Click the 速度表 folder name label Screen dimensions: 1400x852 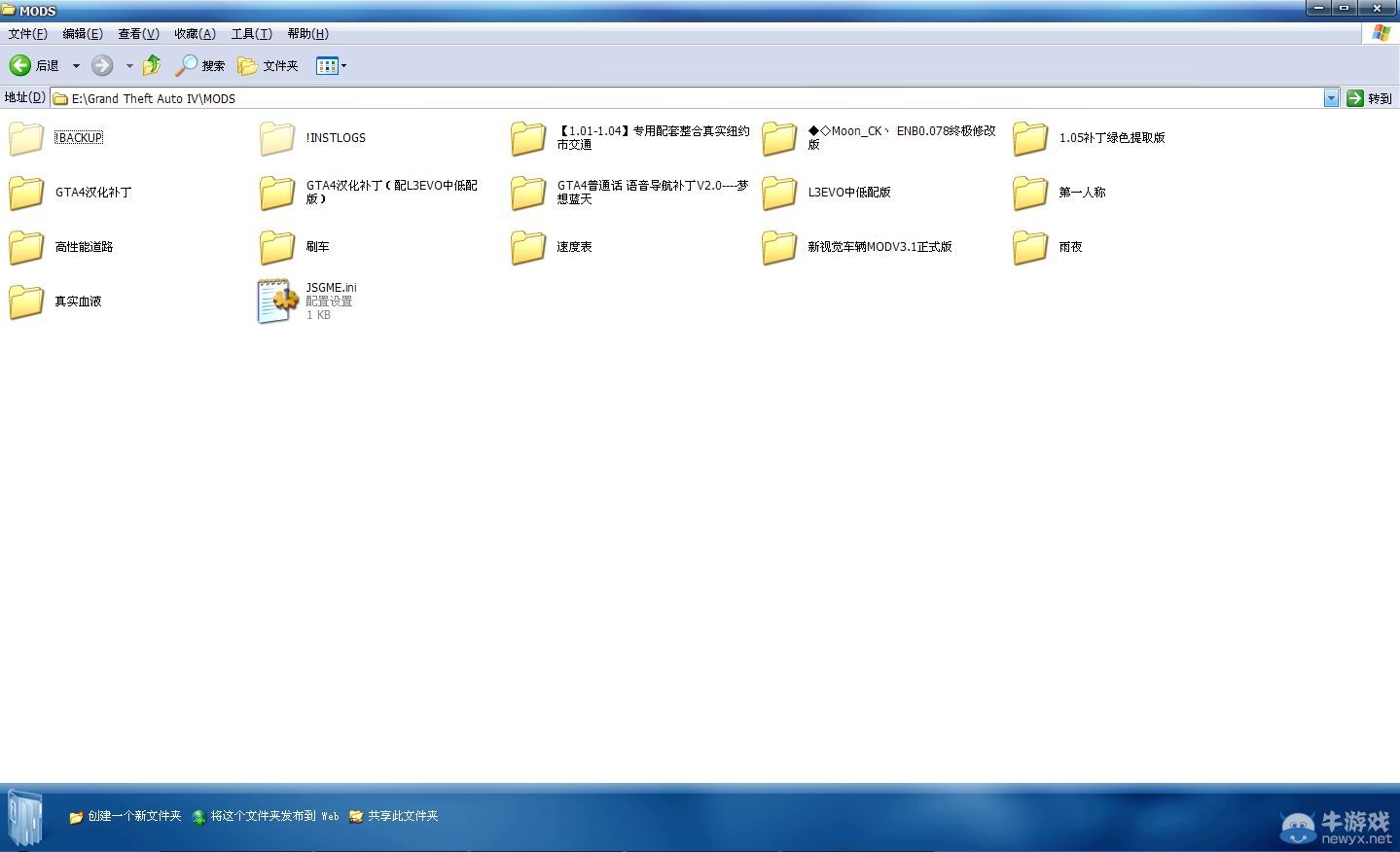click(x=574, y=246)
